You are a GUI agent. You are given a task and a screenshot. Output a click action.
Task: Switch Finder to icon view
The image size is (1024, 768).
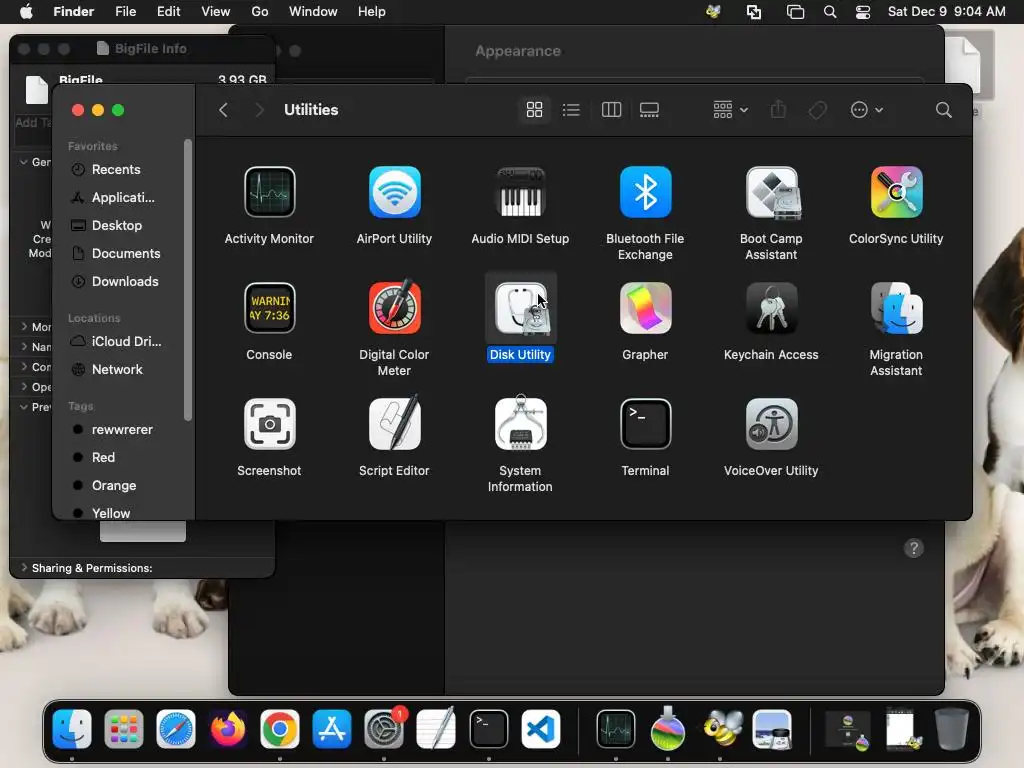coord(534,110)
